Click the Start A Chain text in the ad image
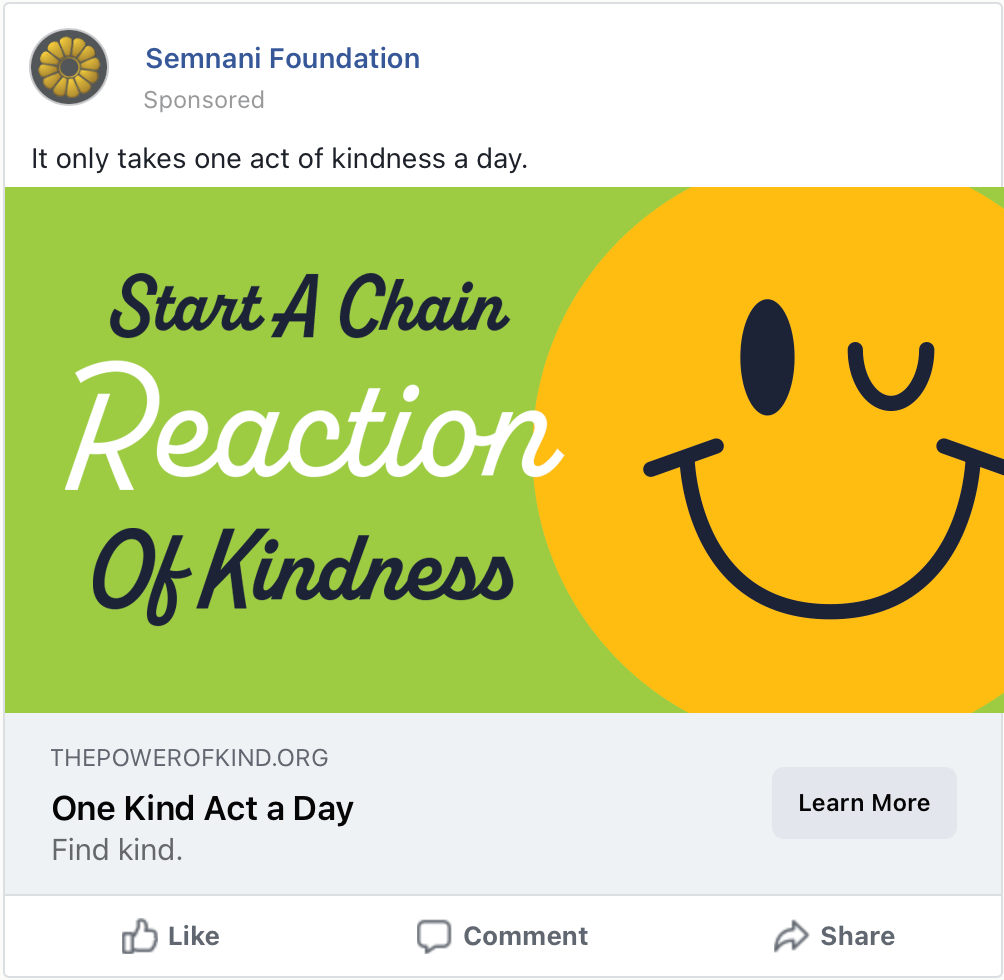 pos(309,305)
